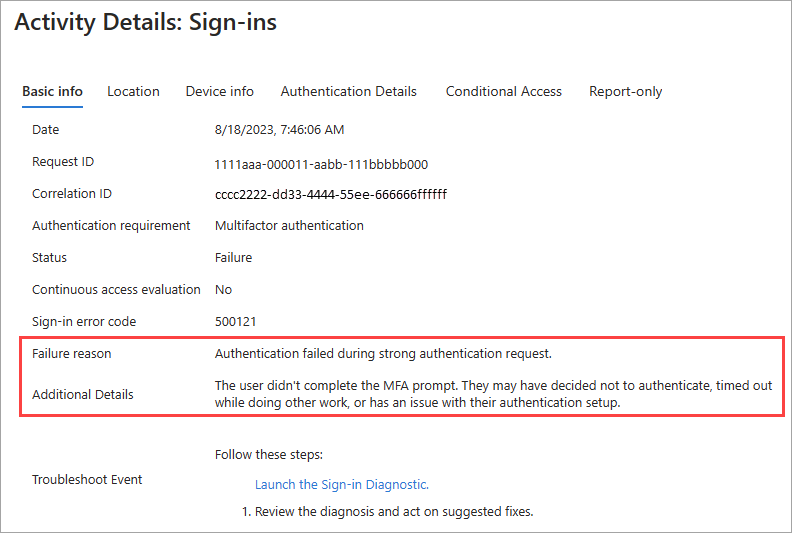This screenshot has width=792, height=533.
Task: Click the Additional Details MFA explanation text
Action: (x=493, y=393)
